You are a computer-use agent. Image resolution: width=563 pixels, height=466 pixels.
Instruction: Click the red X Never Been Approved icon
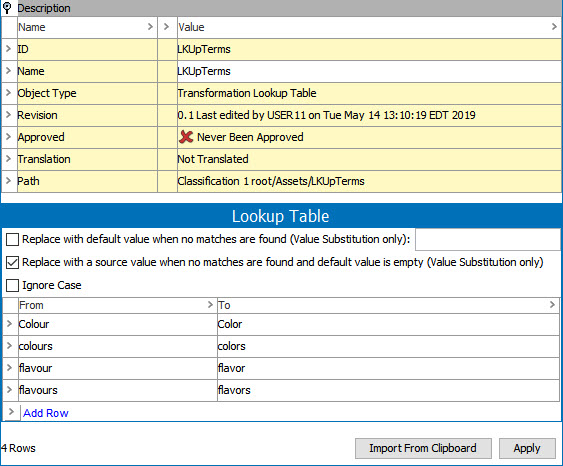186,137
